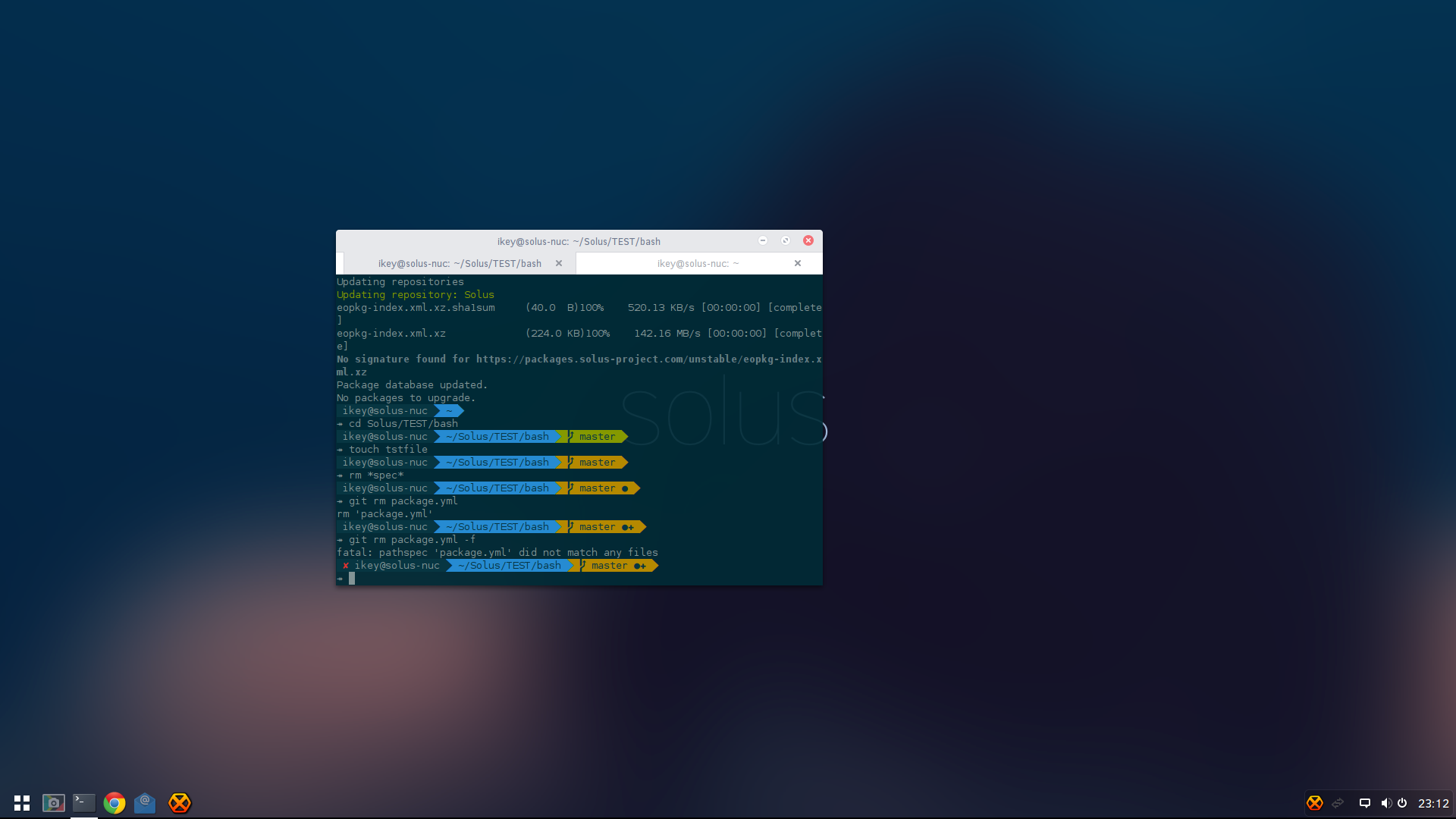The image size is (1456, 819).
Task: Open the notifications speech bubble in tray
Action: pyautogui.click(x=1365, y=803)
